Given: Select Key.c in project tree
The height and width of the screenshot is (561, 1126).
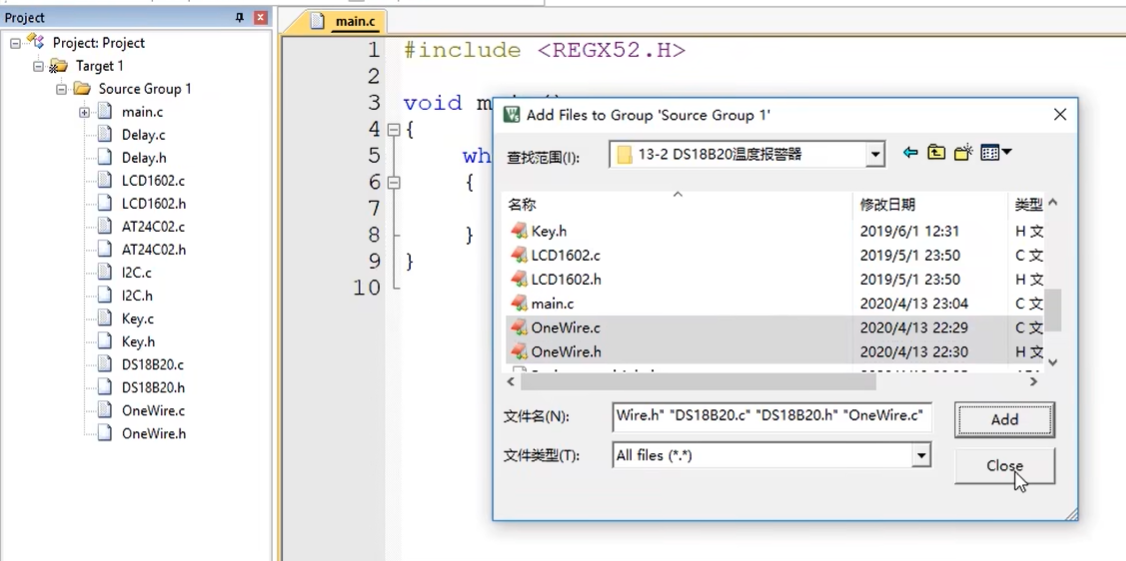Looking at the screenshot, I should [137, 319].
